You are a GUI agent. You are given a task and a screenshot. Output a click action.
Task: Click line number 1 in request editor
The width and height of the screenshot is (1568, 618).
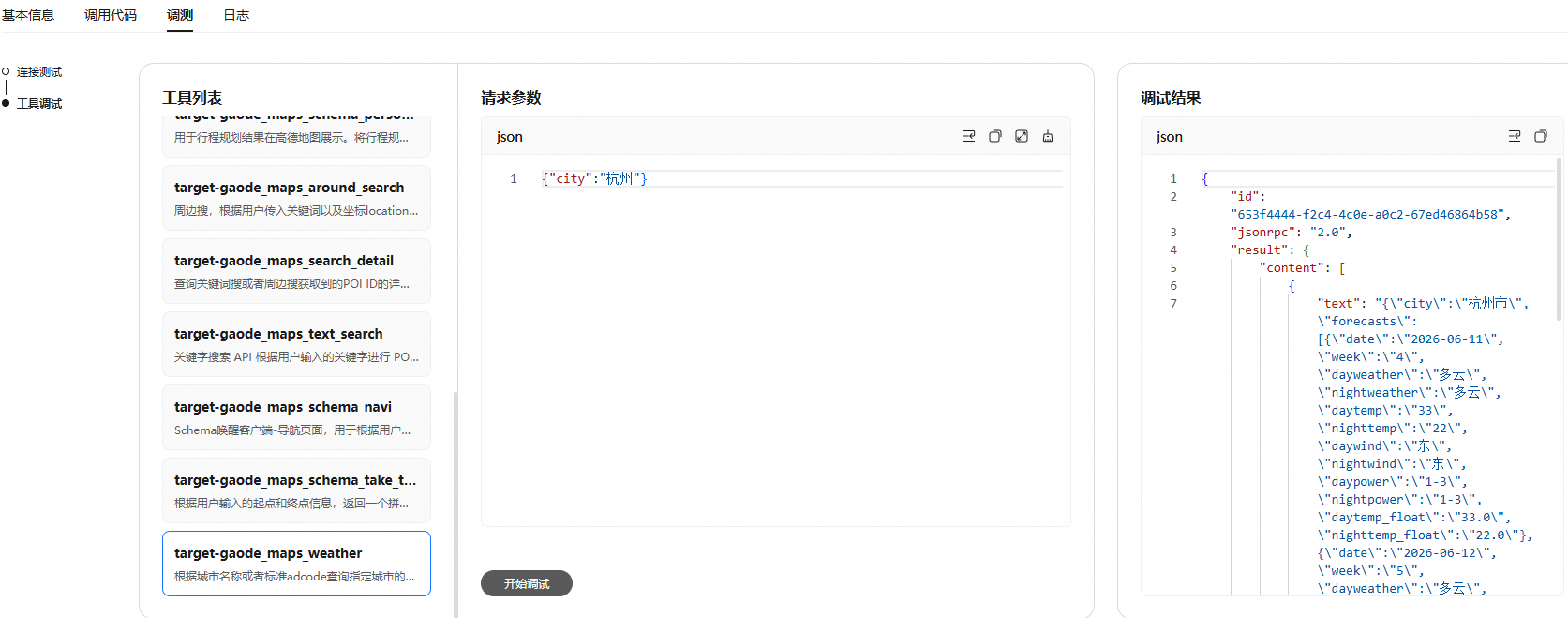click(514, 178)
